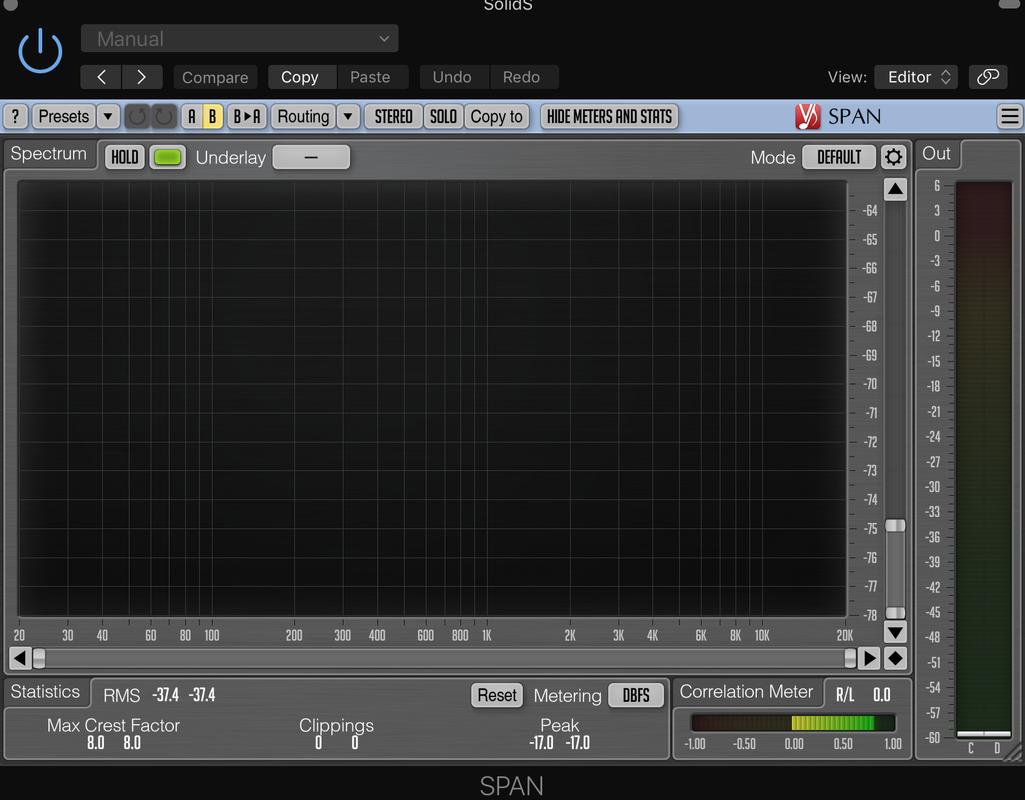Open the hamburger settings menu
The width and height of the screenshot is (1025, 800).
(1009, 117)
